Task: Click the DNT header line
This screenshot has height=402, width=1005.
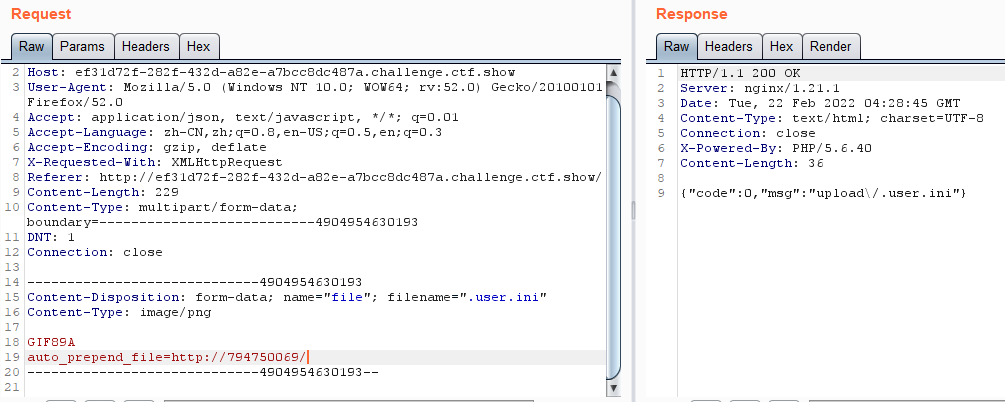Action: pos(51,237)
